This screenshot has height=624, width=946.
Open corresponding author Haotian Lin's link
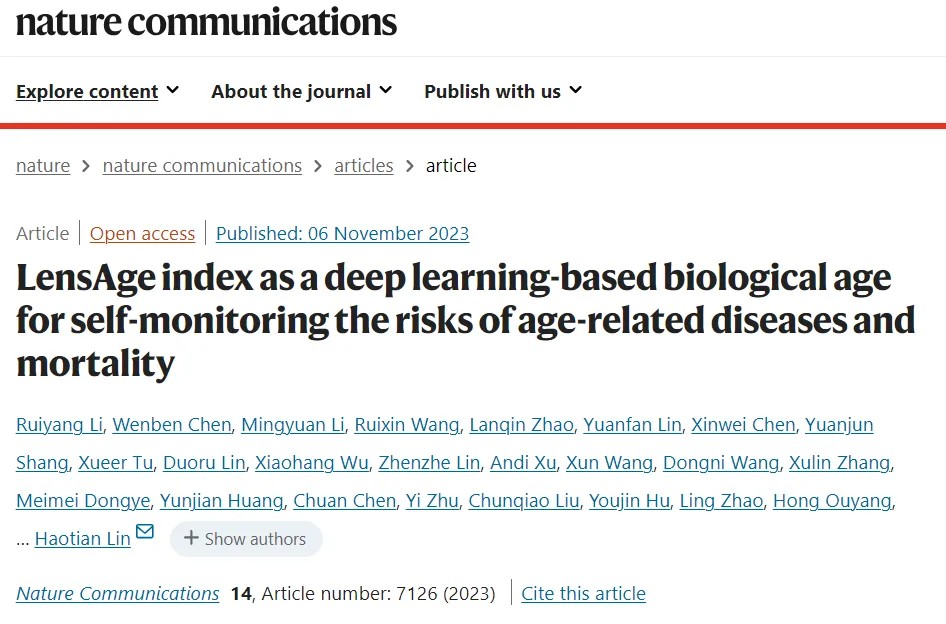[x=83, y=539]
